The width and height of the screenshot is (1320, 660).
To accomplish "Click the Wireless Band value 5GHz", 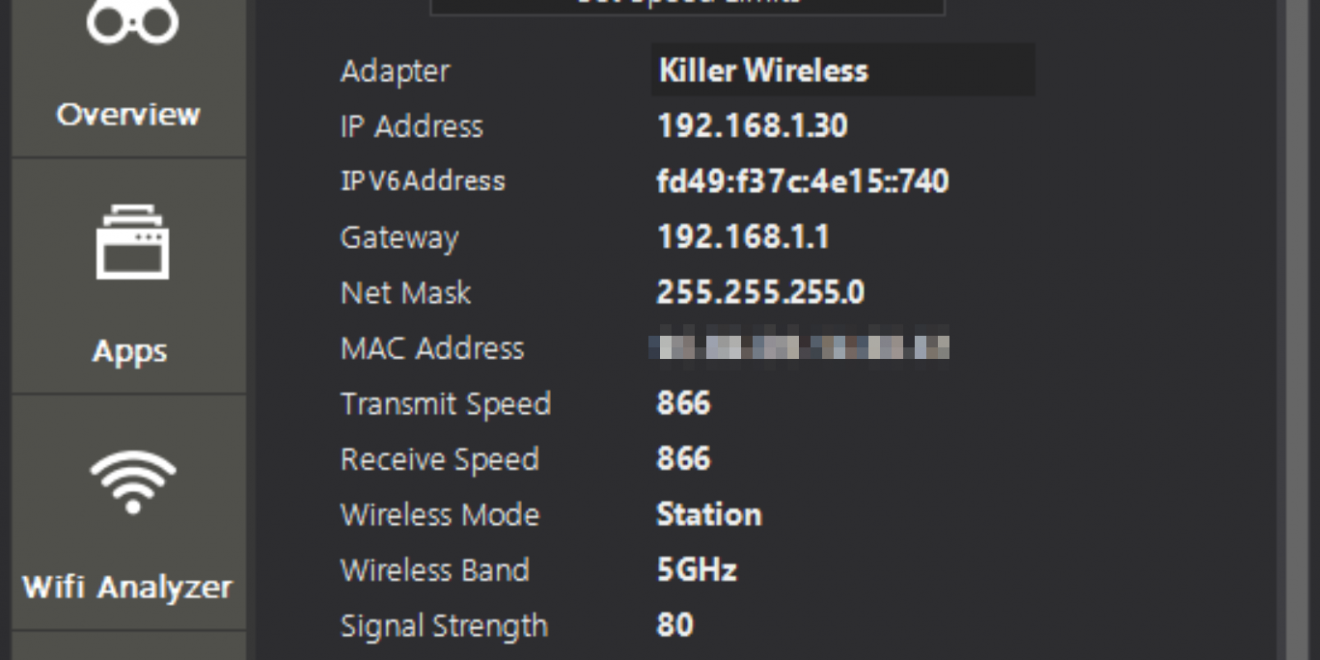I will coord(696,570).
